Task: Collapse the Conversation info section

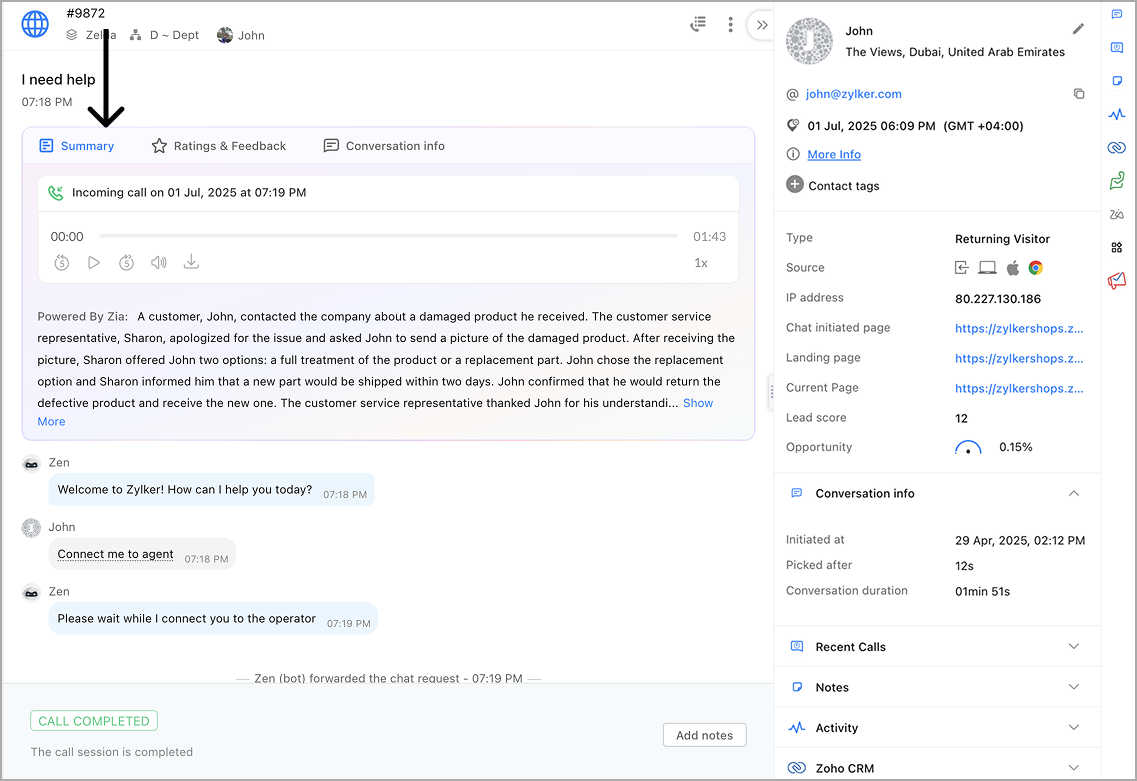Action: pyautogui.click(x=1074, y=494)
